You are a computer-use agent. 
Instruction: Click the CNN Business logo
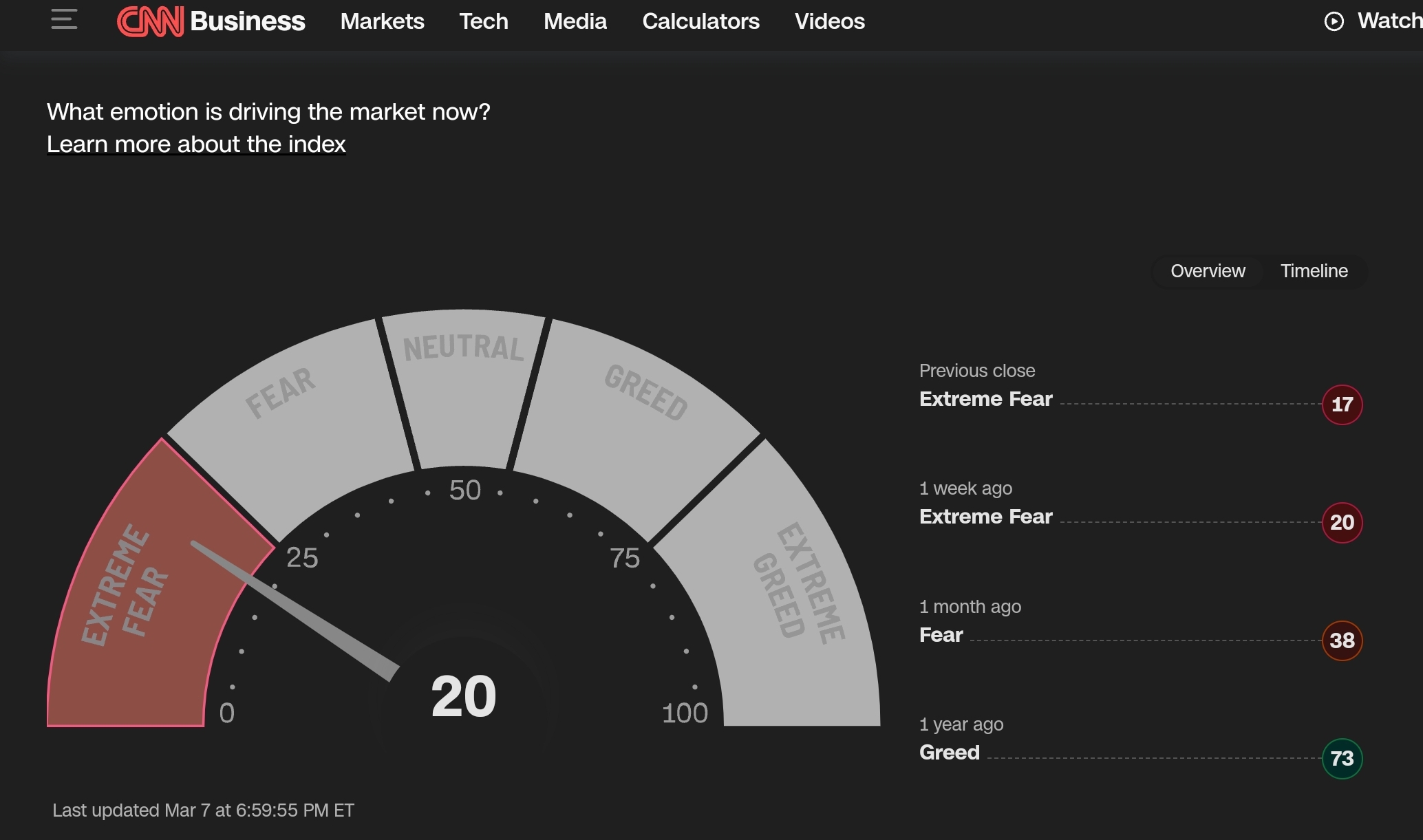211,21
